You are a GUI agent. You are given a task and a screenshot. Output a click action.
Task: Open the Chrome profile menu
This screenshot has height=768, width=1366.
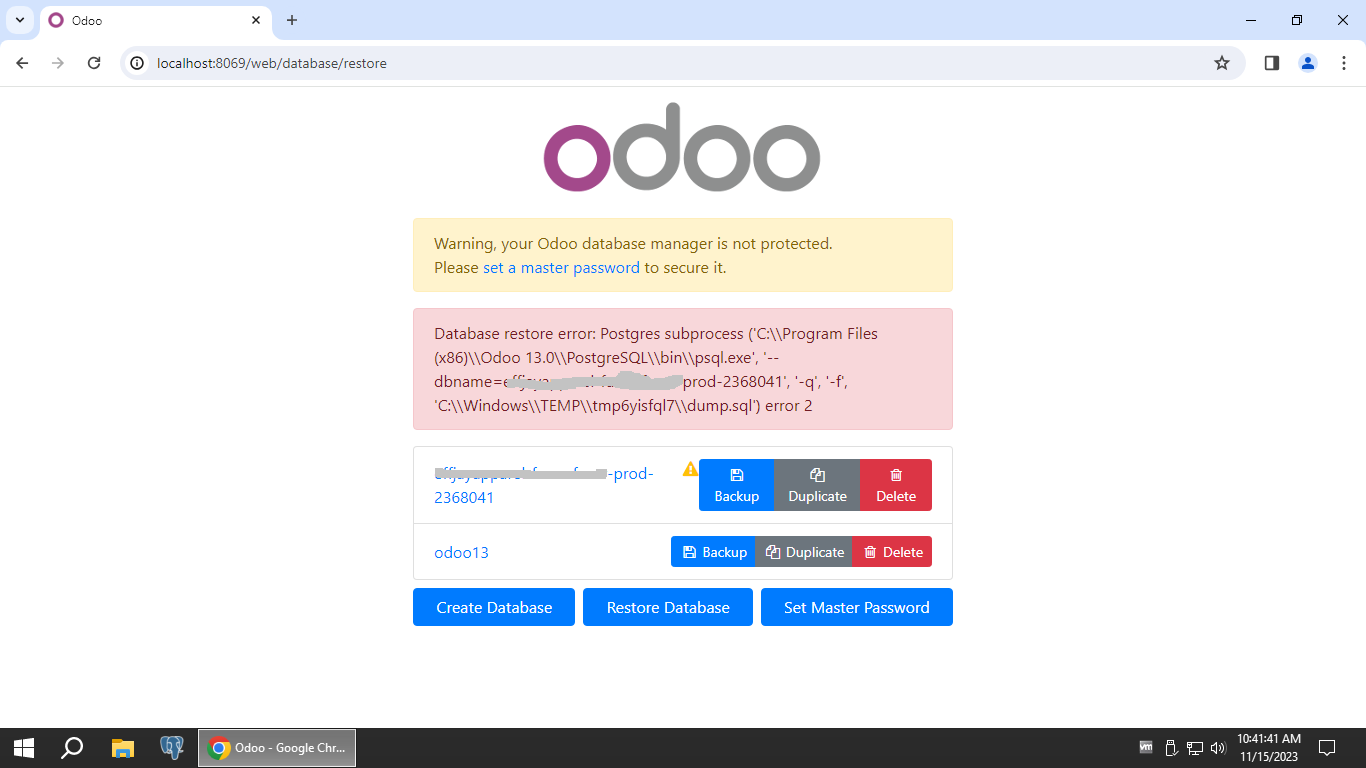pos(1308,63)
